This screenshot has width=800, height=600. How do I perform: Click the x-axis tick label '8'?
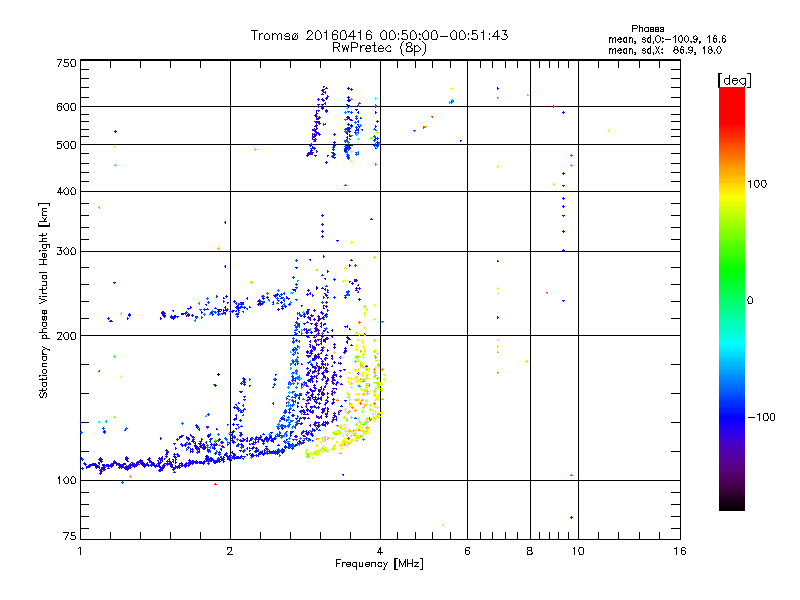pos(530,551)
